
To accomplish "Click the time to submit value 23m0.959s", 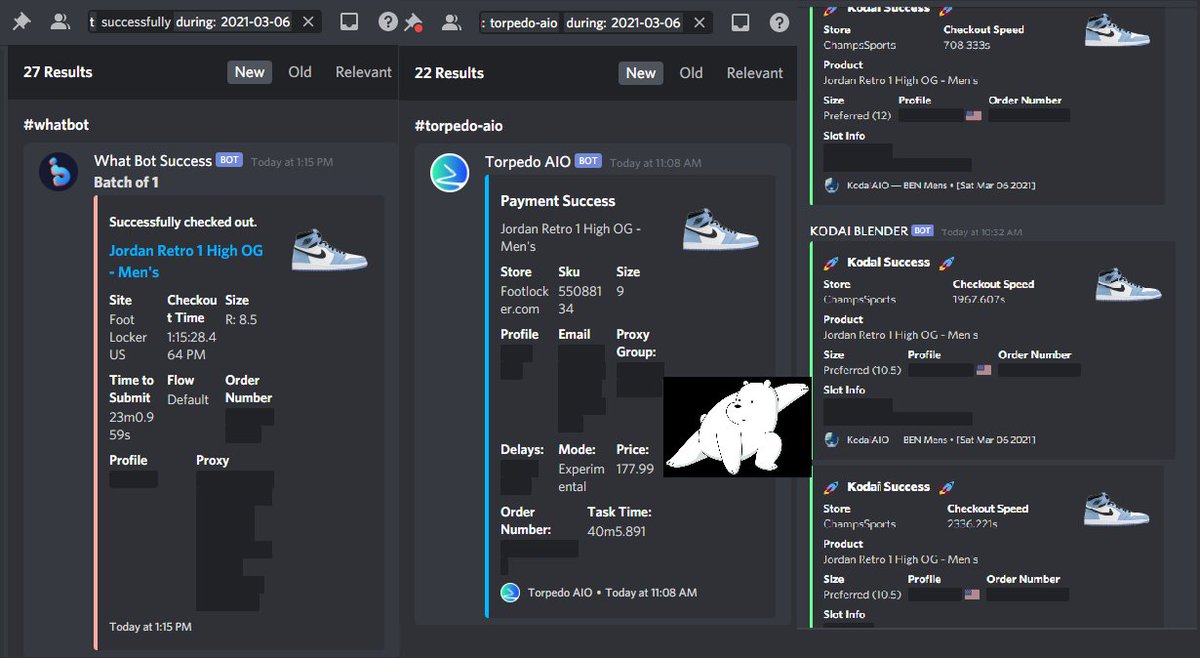I will click(x=132, y=426).
